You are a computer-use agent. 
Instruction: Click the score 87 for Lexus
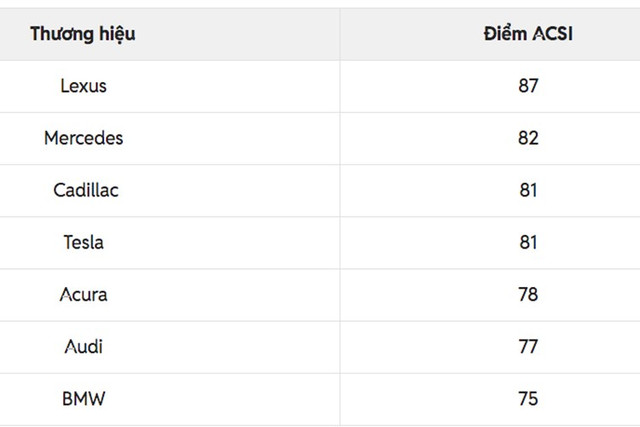coord(528,86)
